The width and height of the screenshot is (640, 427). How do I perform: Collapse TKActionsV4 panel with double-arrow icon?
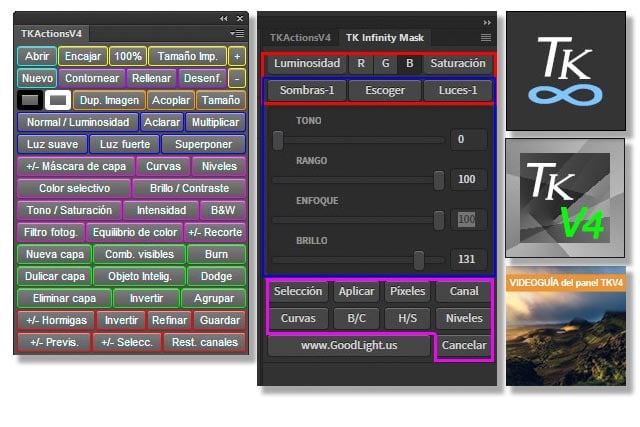[x=224, y=18]
